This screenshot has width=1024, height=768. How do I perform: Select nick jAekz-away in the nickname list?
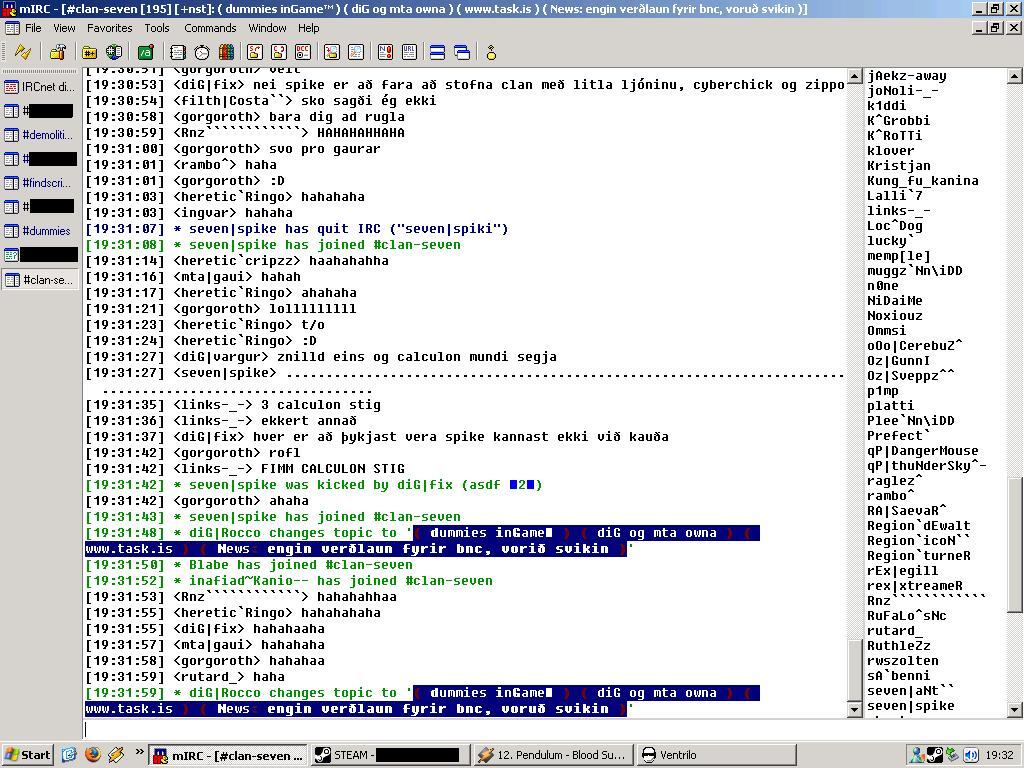pyautogui.click(x=906, y=76)
